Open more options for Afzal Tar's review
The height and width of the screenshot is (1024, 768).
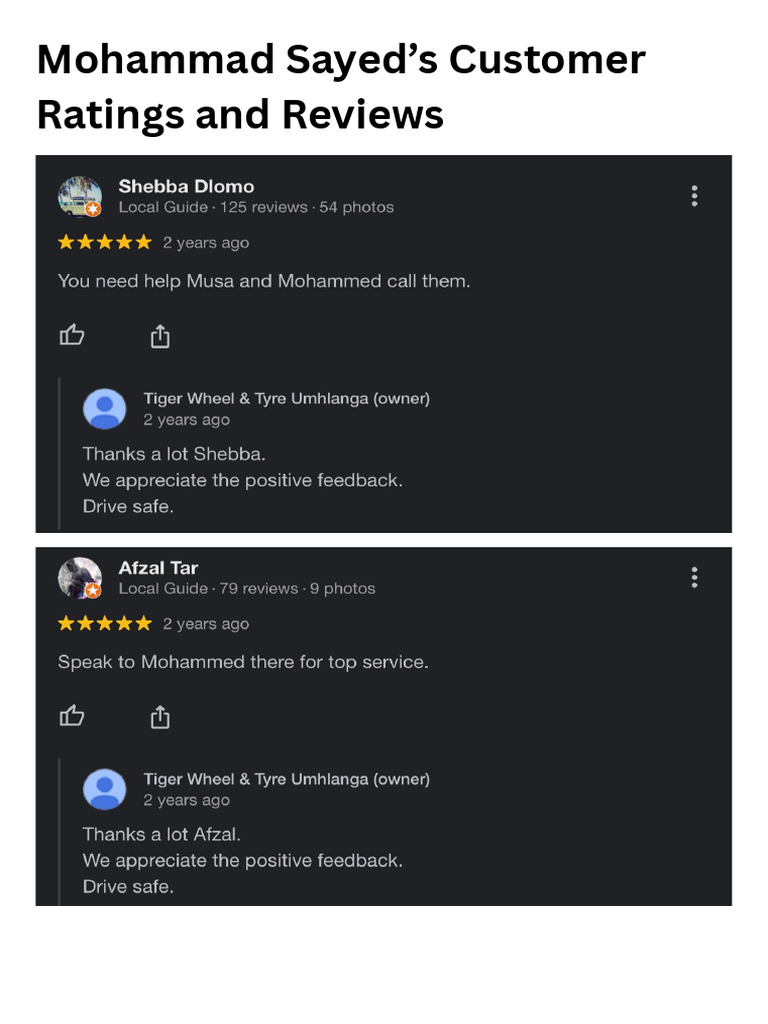(694, 577)
